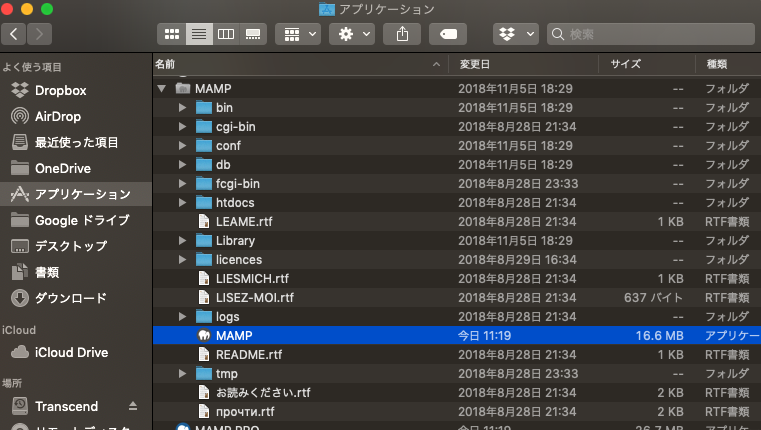
Task: Open 最近使った項目 in the sidebar
Action: pyautogui.click(x=76, y=142)
